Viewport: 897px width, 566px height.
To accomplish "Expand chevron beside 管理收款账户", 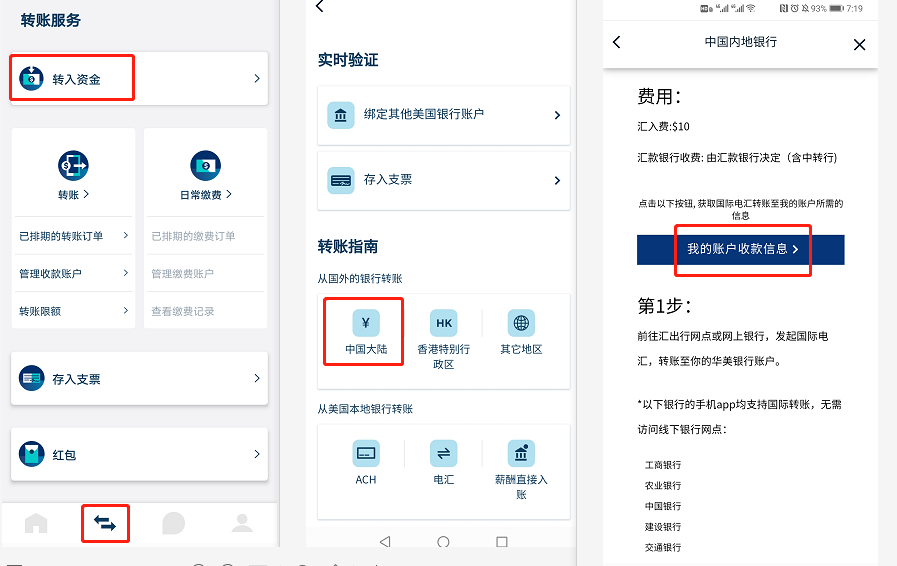I will click(x=125, y=273).
